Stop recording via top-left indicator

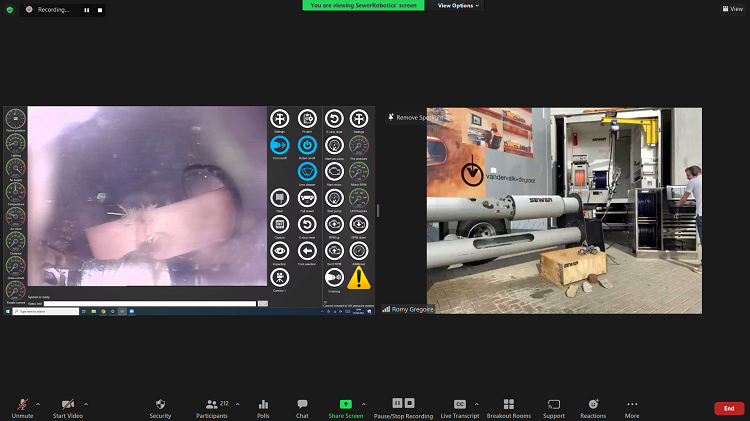tap(100, 10)
